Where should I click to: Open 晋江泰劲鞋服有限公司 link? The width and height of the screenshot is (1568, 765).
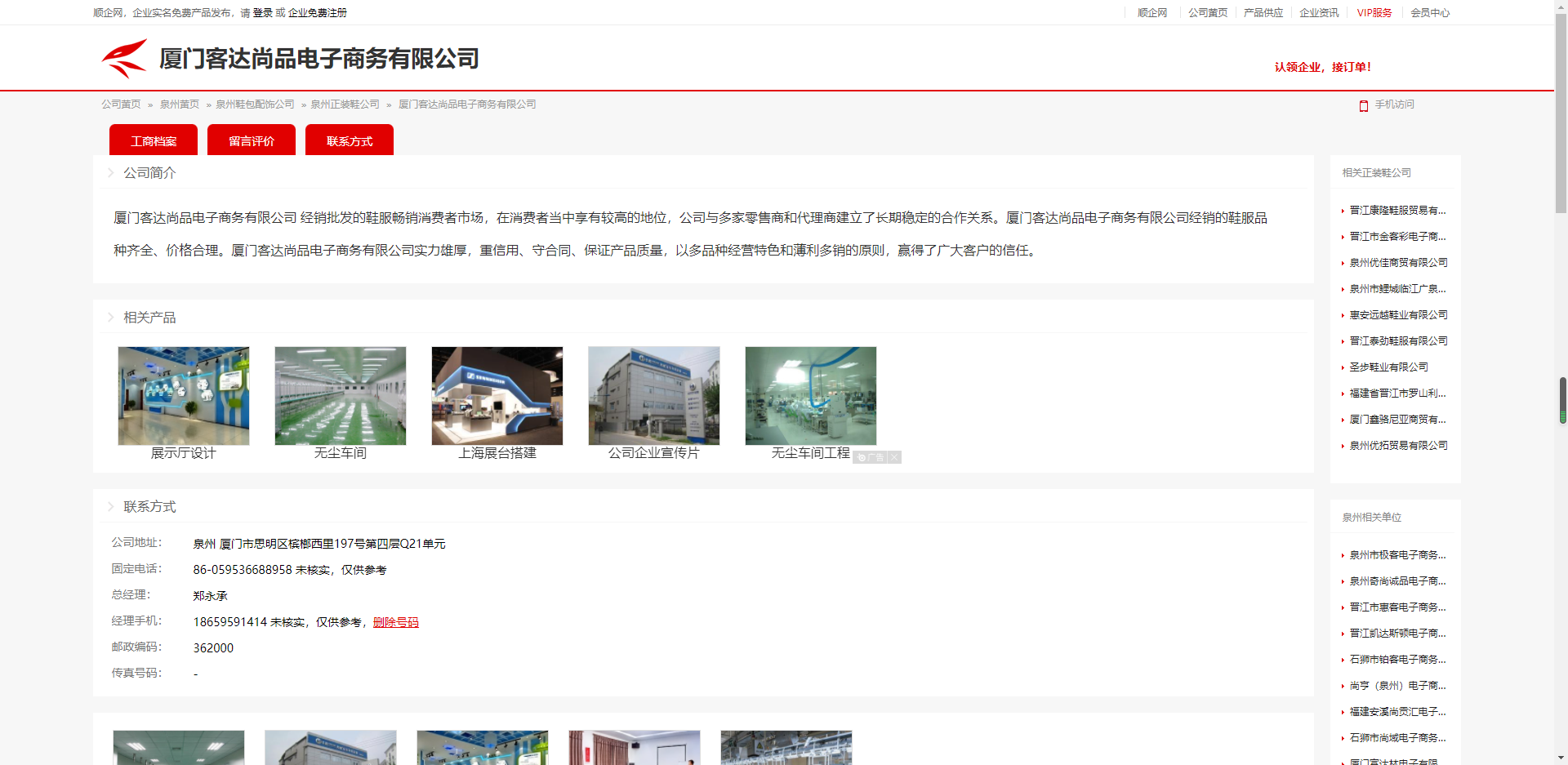pos(1398,341)
